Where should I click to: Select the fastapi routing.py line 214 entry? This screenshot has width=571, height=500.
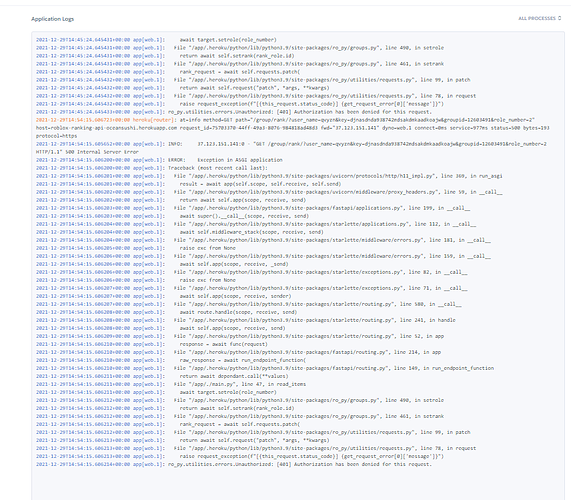coord(239,352)
